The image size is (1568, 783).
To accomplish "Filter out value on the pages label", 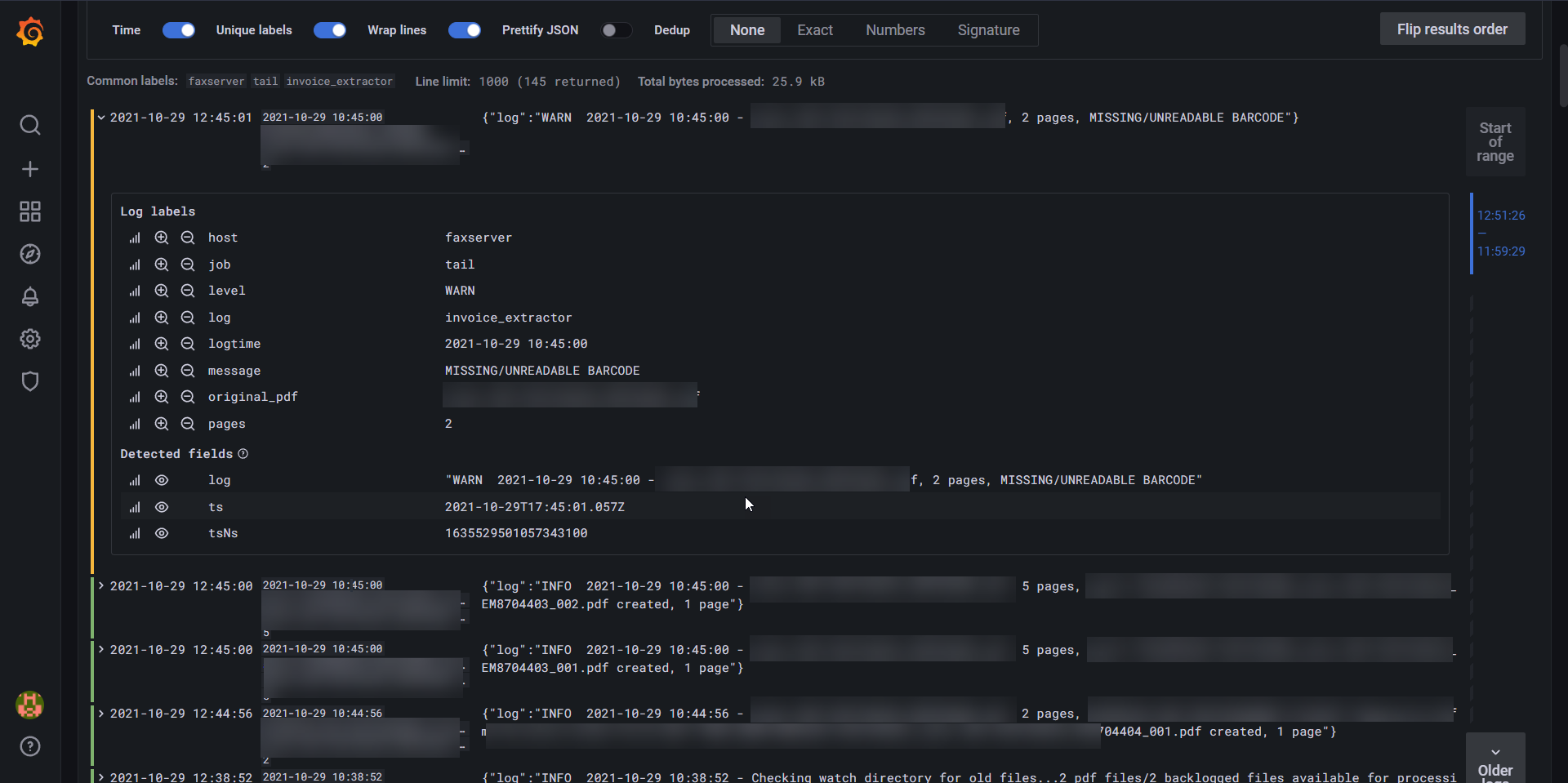I will (188, 424).
